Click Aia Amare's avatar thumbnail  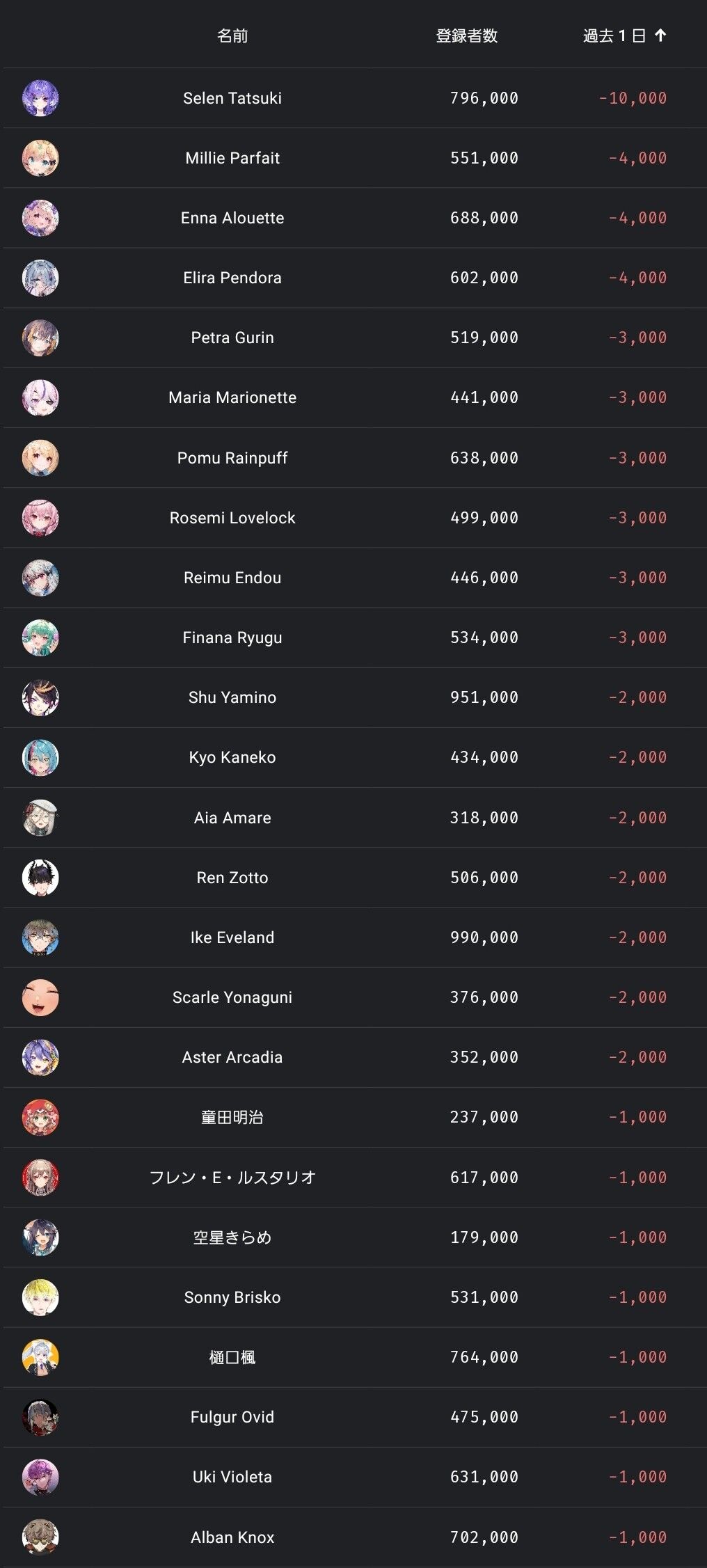coord(40,818)
